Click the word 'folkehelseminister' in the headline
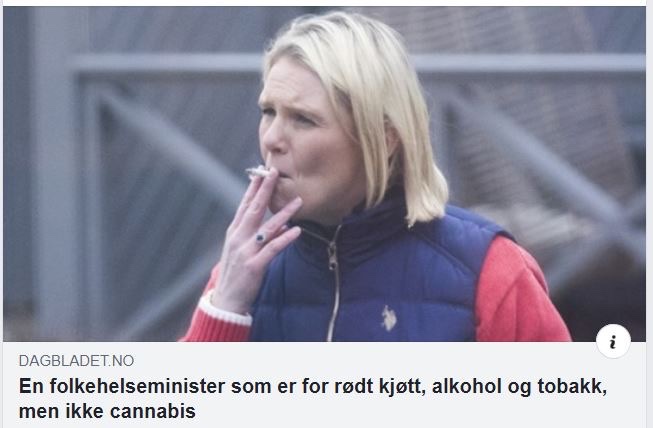653x428 pixels. (137, 387)
